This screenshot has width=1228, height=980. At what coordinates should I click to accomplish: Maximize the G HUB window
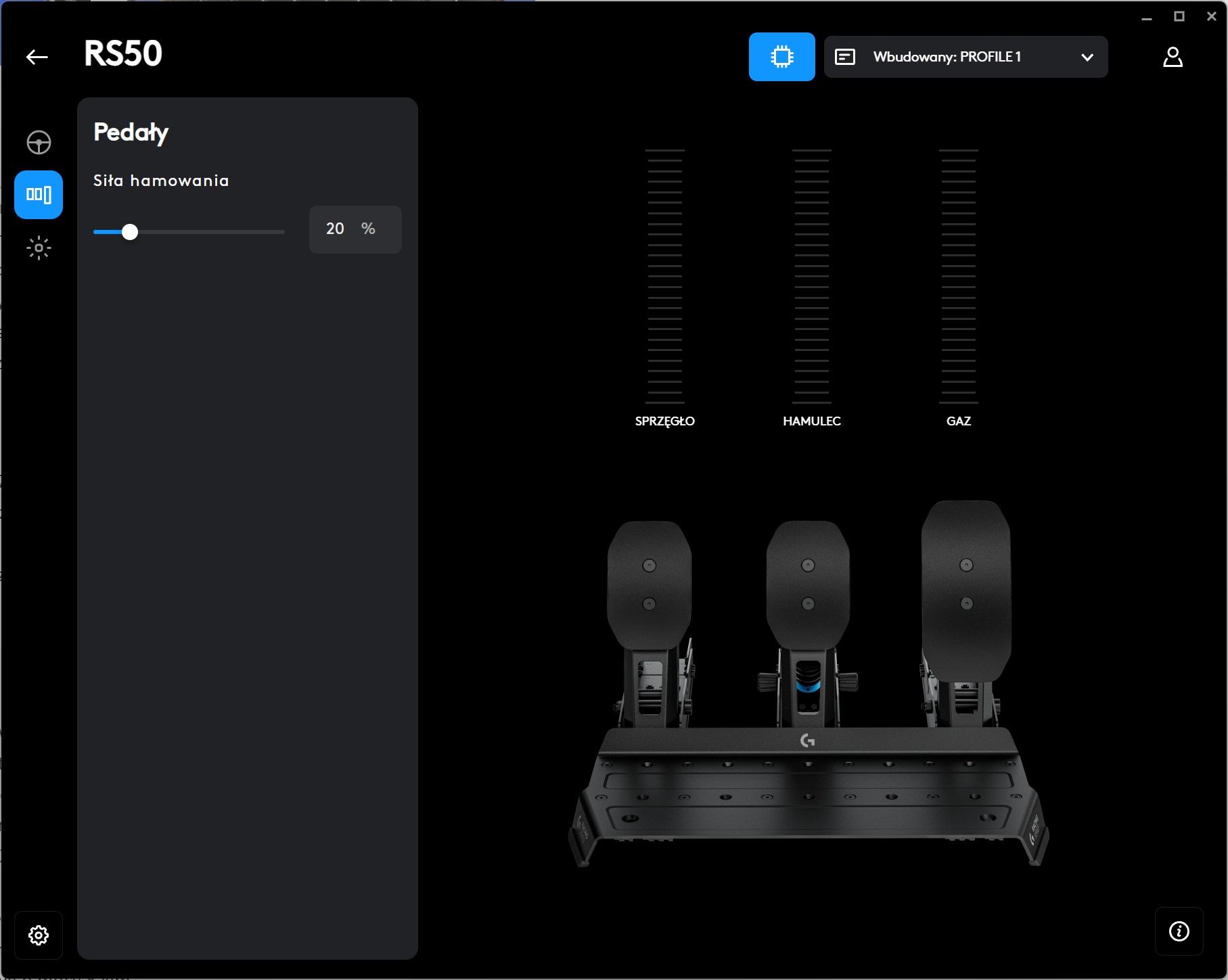click(1179, 16)
